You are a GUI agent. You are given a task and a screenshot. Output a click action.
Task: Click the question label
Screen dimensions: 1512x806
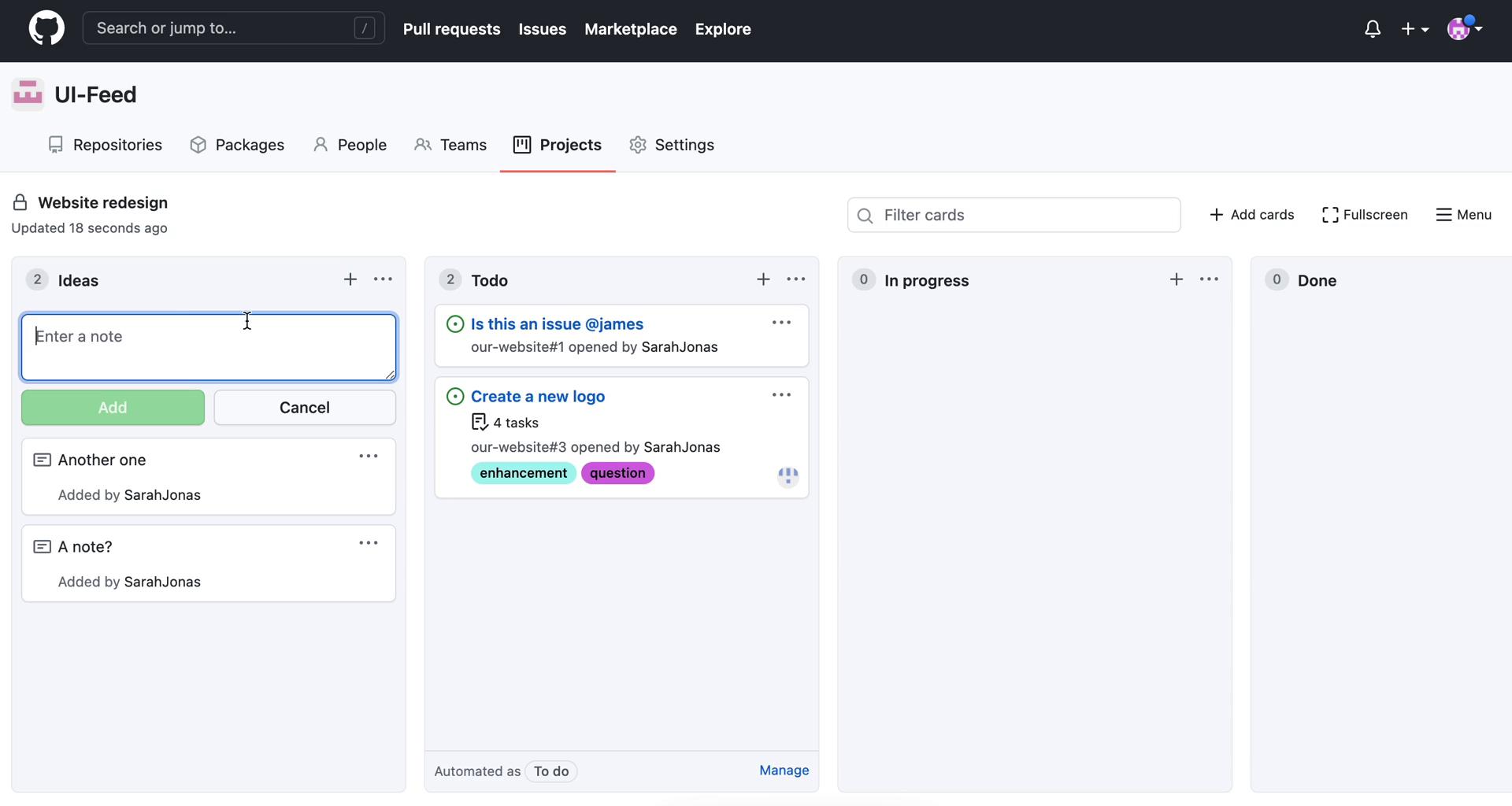coord(617,473)
